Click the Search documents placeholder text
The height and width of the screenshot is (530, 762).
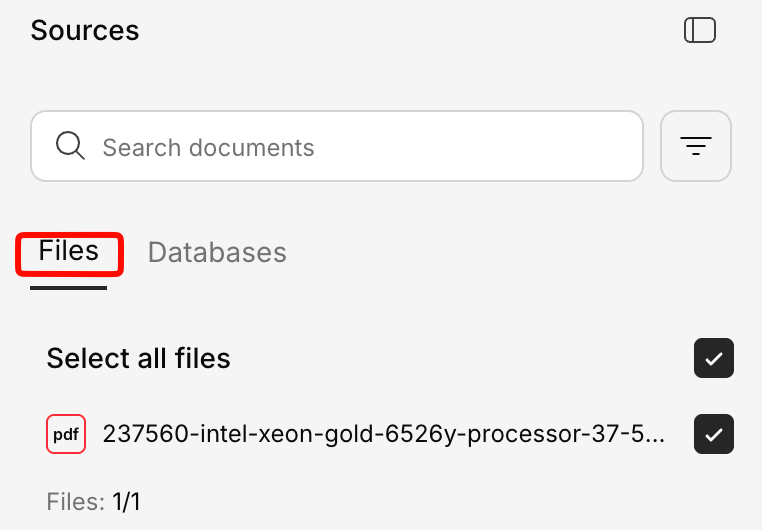coord(208,148)
